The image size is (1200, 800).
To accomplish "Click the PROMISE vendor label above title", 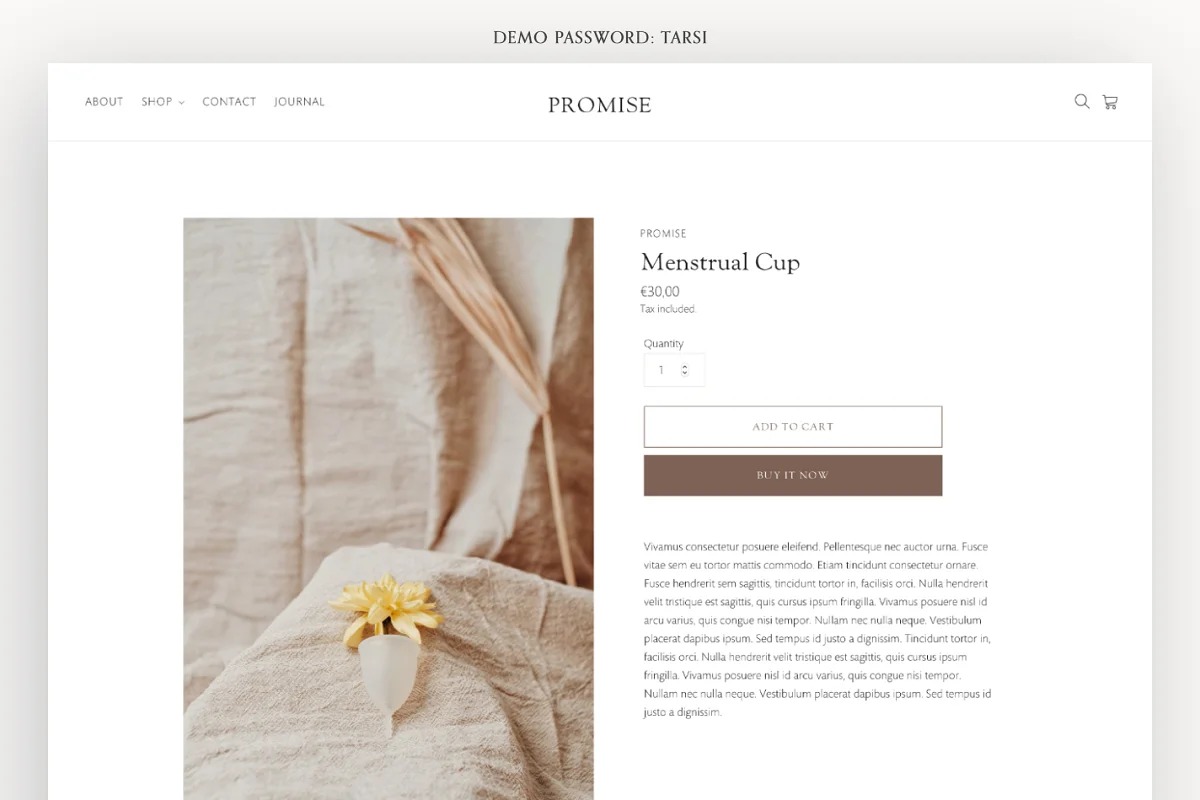I will [x=663, y=234].
